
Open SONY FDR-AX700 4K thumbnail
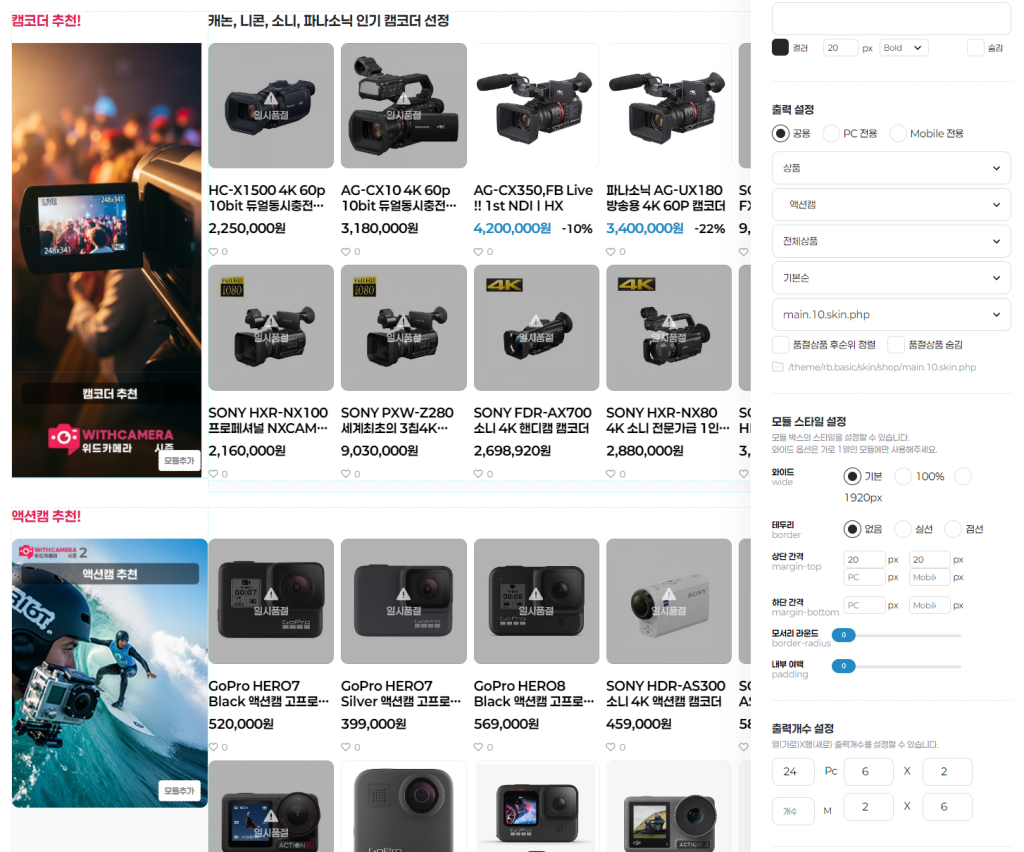[536, 328]
